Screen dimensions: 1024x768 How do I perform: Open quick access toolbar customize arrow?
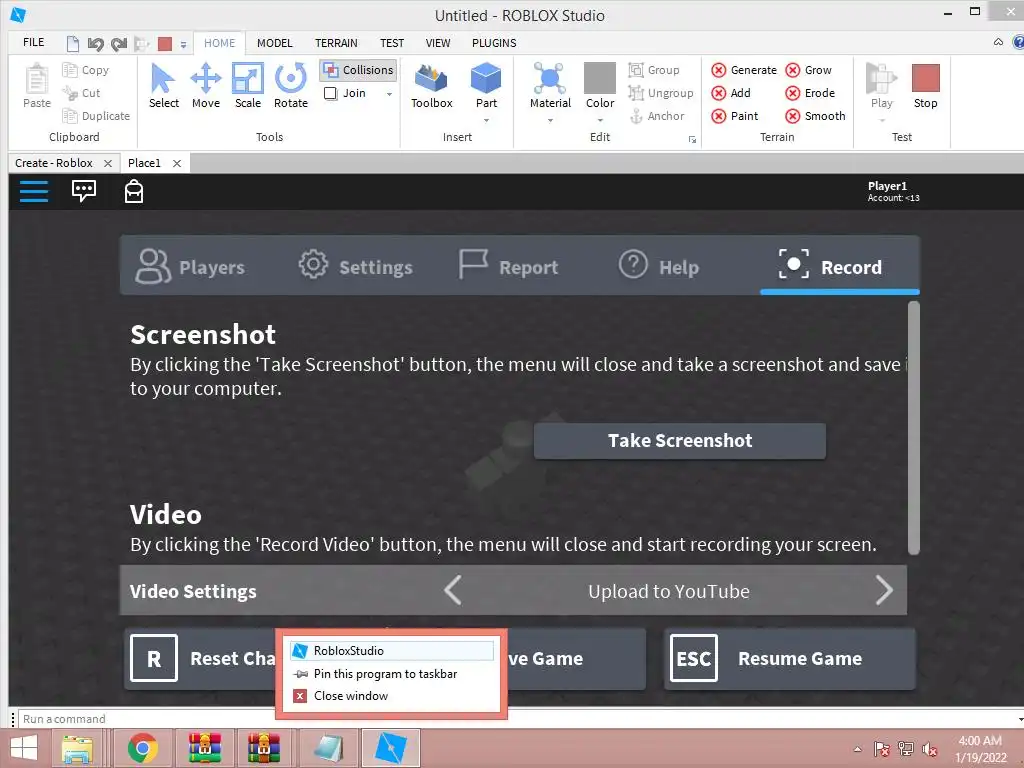pyautogui.click(x=184, y=44)
